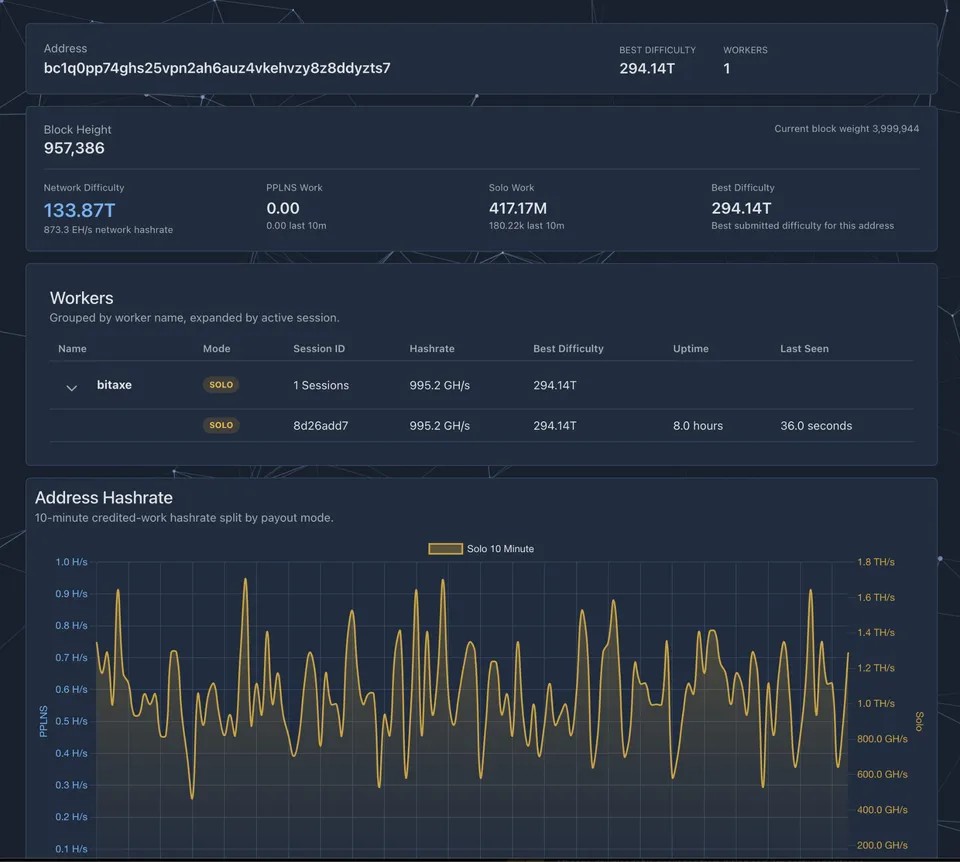Sort by Best Difficulty column header

568,348
